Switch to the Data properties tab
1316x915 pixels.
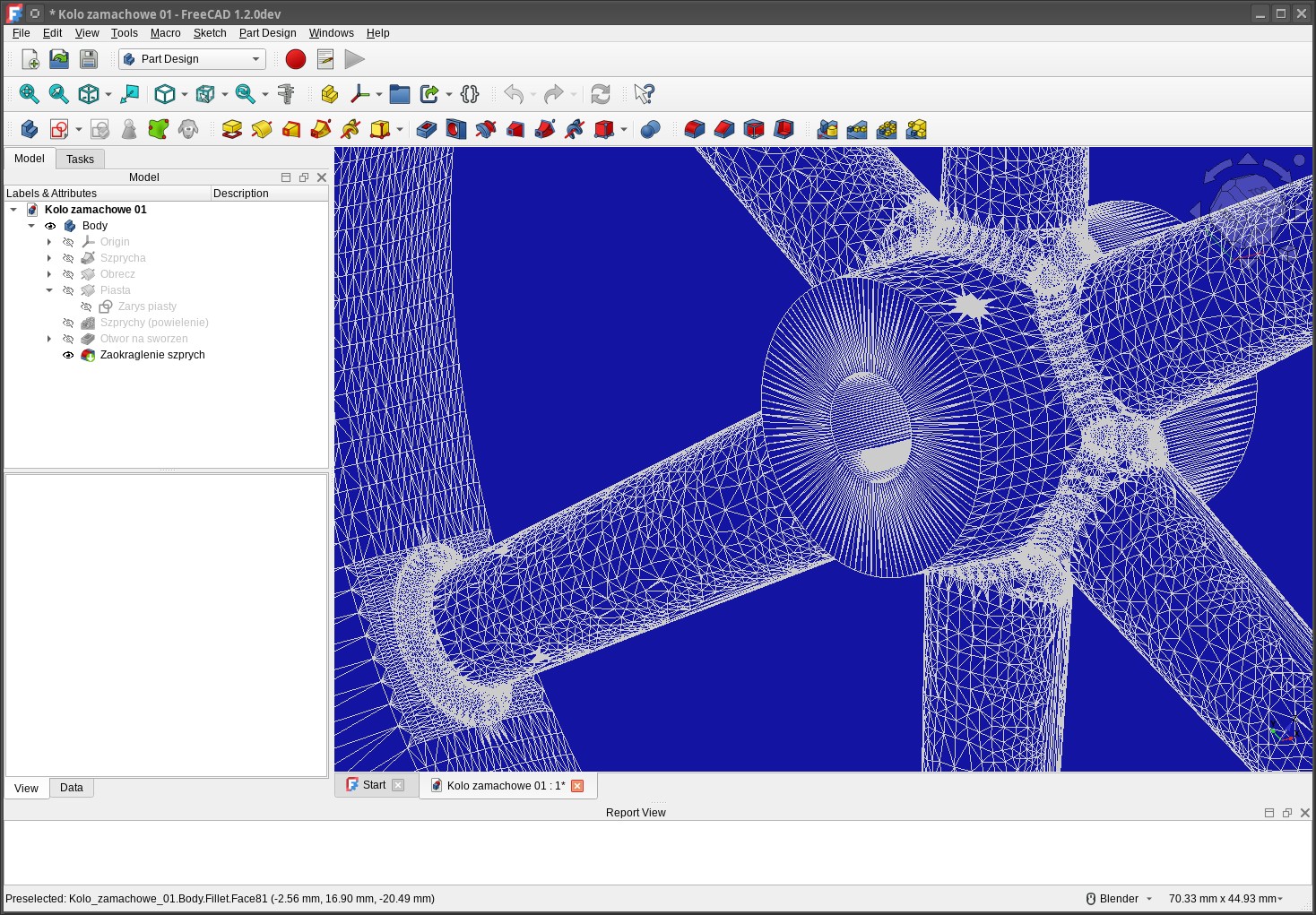tap(72, 788)
